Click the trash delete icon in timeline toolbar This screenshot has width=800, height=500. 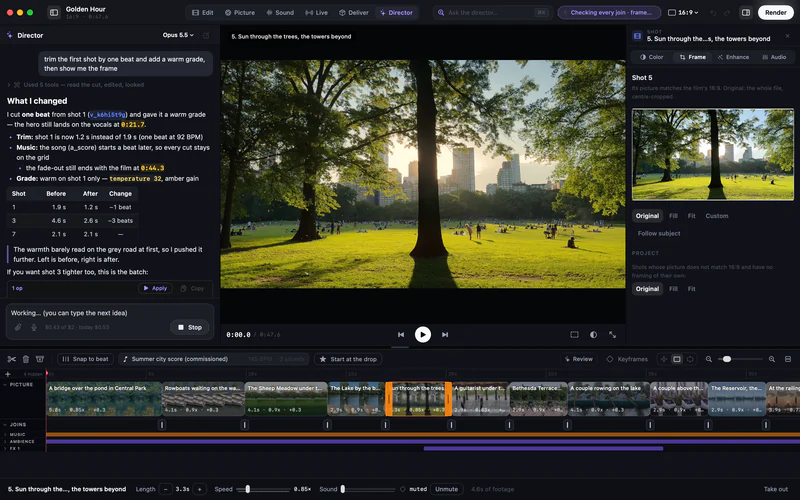tap(26, 359)
